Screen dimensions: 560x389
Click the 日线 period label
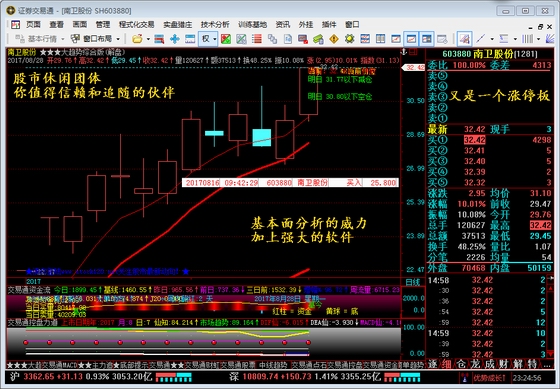(x=413, y=282)
